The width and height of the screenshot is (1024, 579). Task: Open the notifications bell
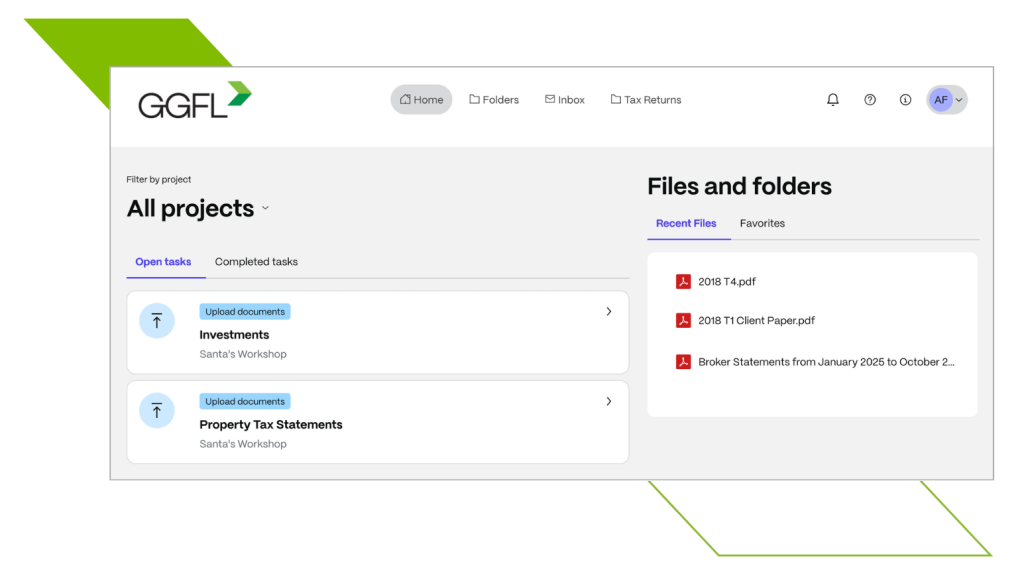[832, 100]
